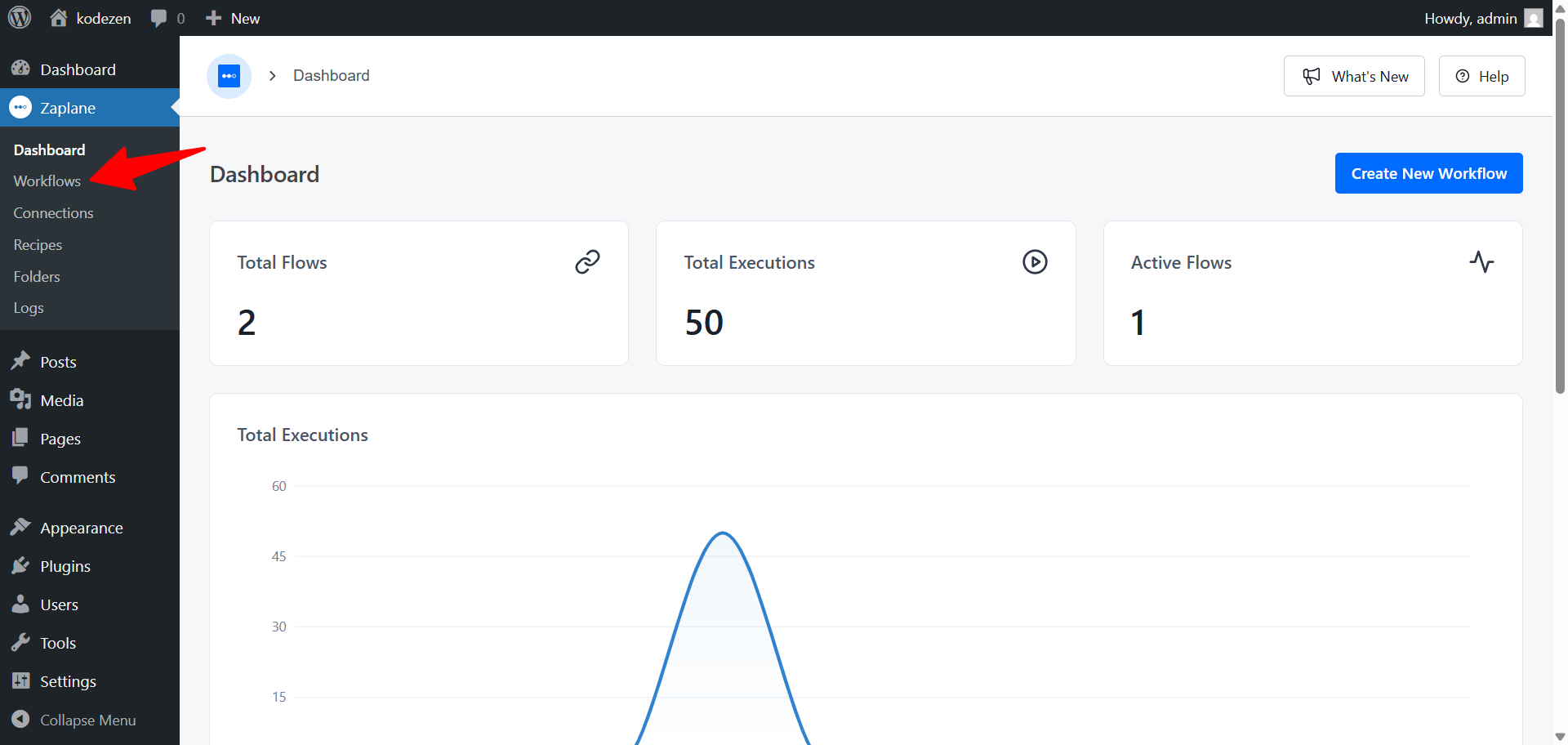Click the Total Flows value 2
Image resolution: width=1568 pixels, height=745 pixels.
pos(247,323)
